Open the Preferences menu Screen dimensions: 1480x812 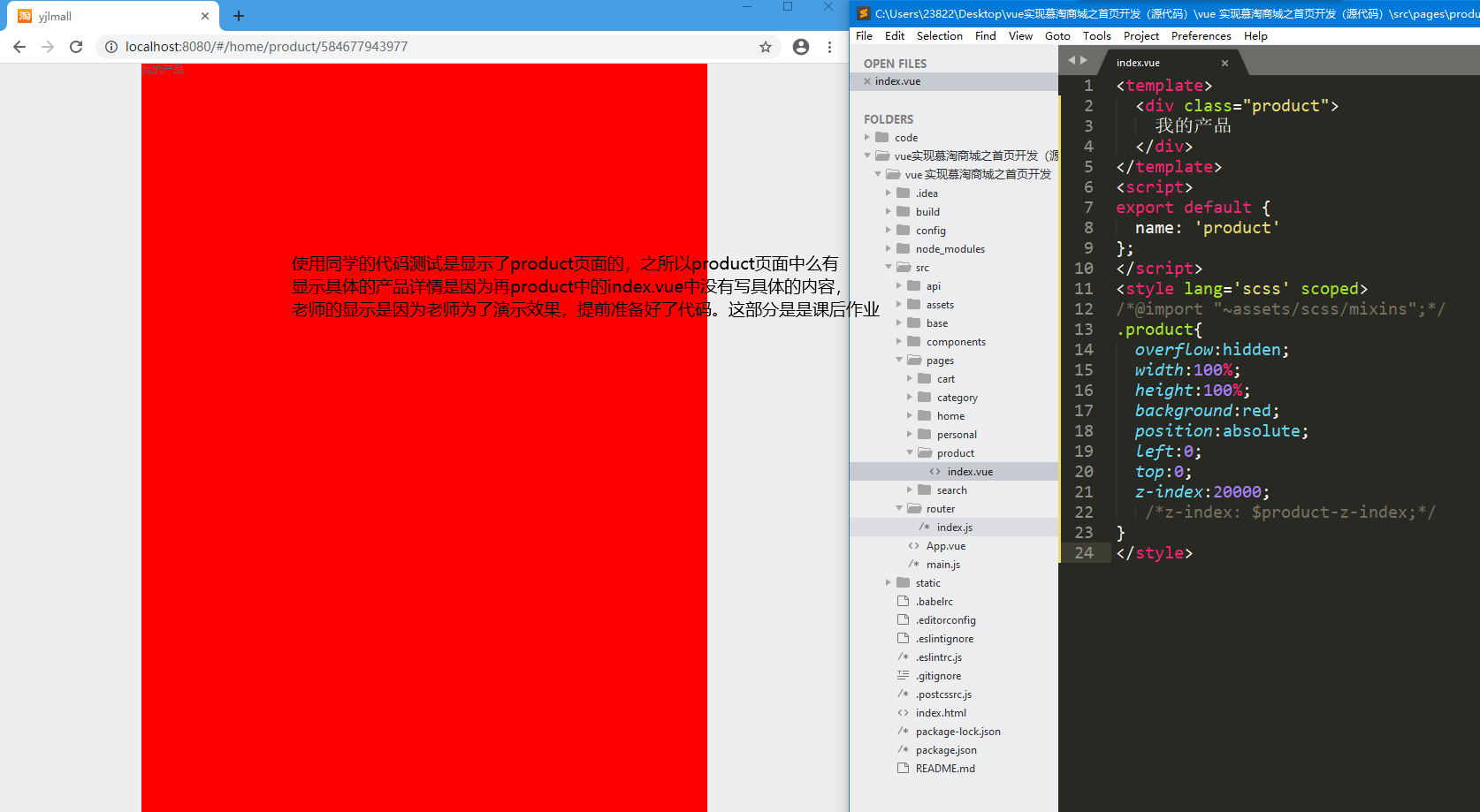tap(1202, 36)
